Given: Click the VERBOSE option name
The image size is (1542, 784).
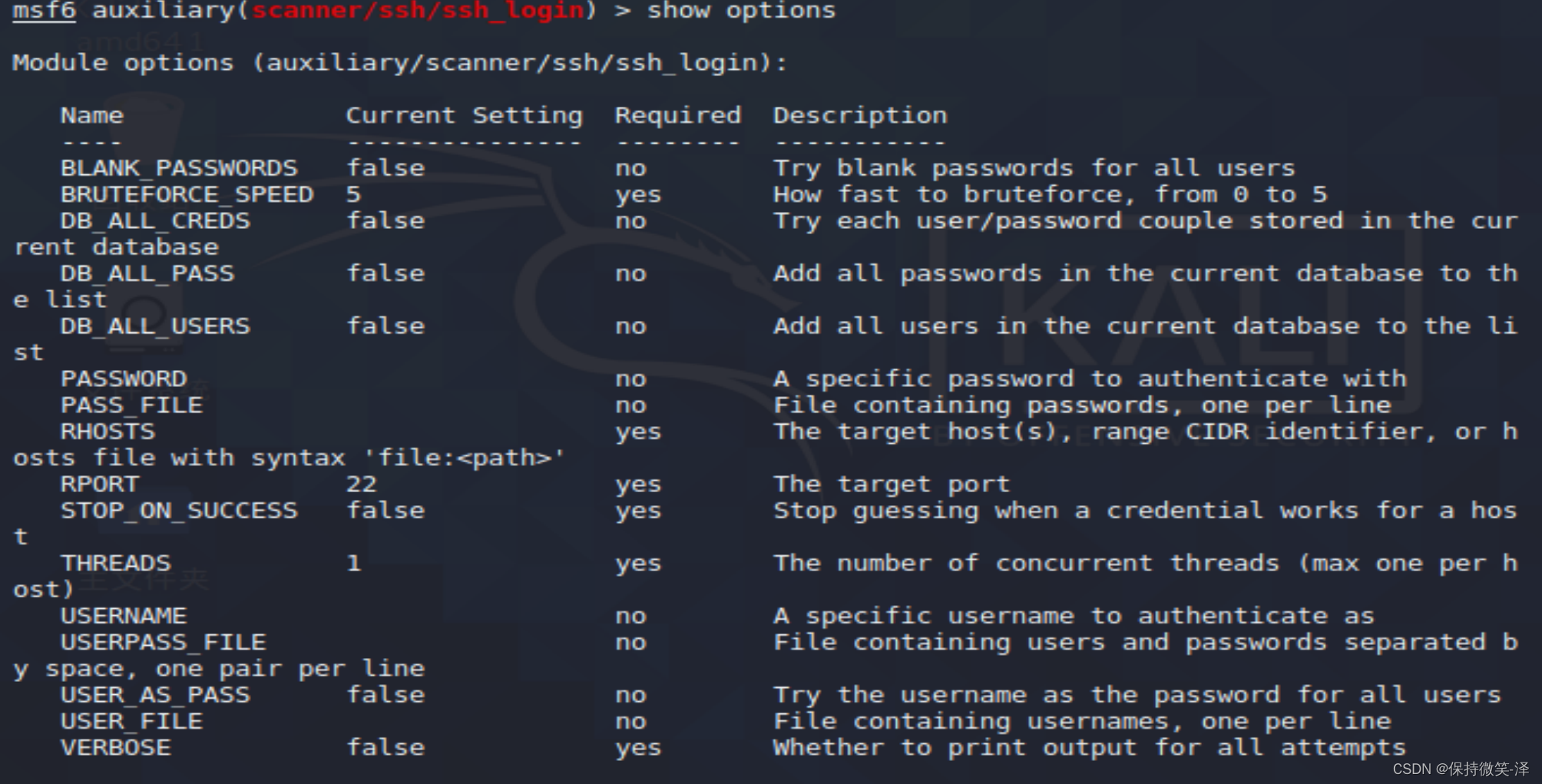Looking at the screenshot, I should pos(115,748).
